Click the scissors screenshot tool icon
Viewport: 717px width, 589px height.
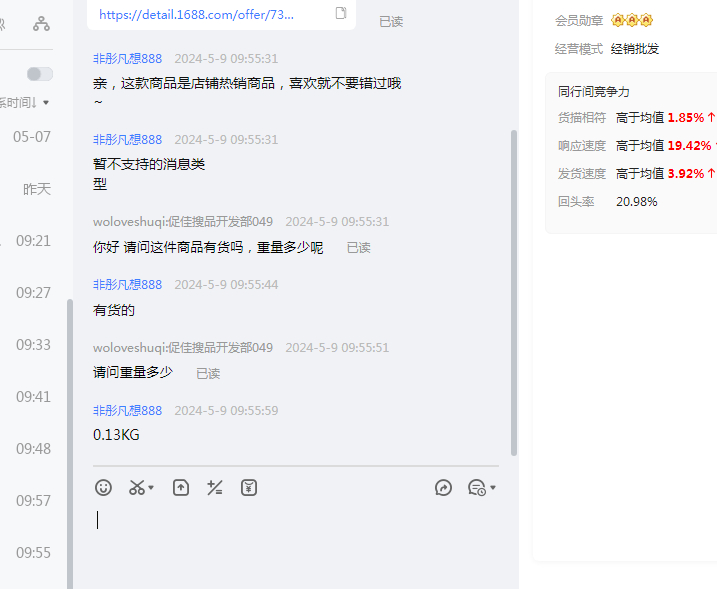pos(136,488)
